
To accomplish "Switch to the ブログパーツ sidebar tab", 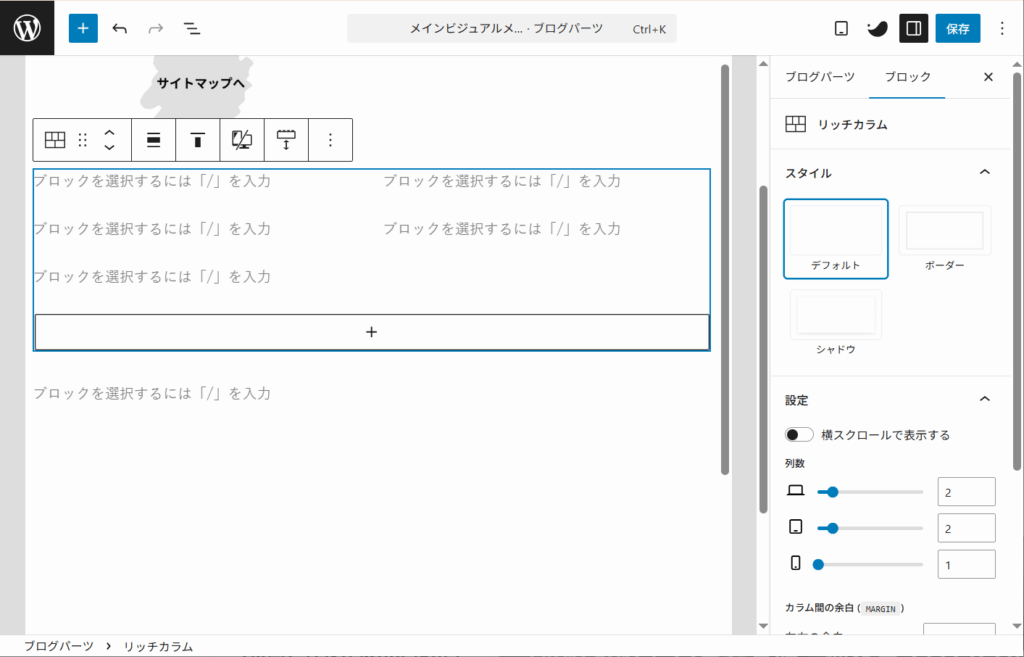I will (820, 76).
